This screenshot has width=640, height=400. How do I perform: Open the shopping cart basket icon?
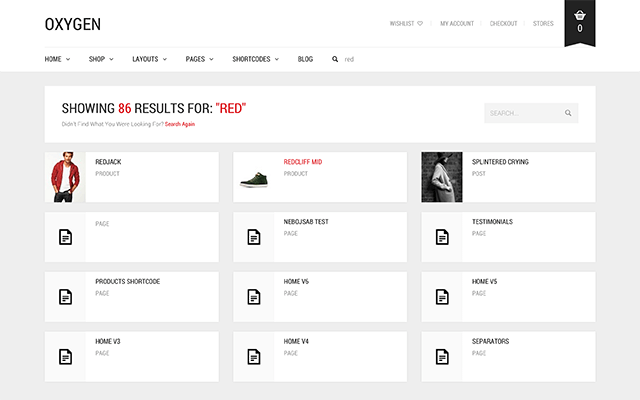point(580,16)
